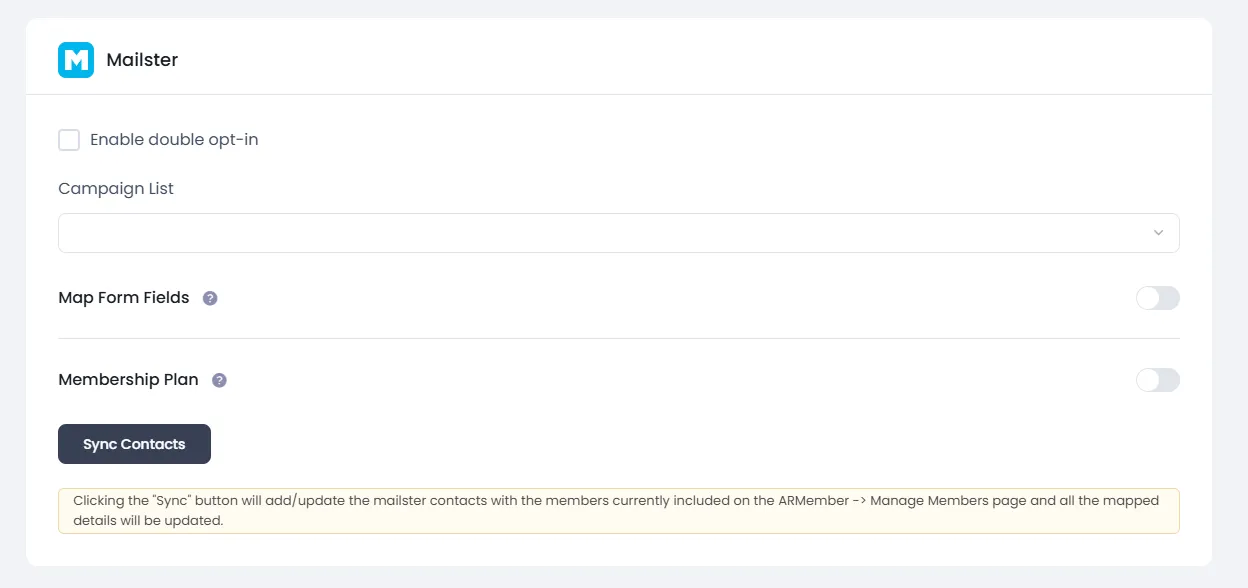Select the Mailster icon in the header
Viewport: 1248px width, 588px height.
(x=75, y=60)
